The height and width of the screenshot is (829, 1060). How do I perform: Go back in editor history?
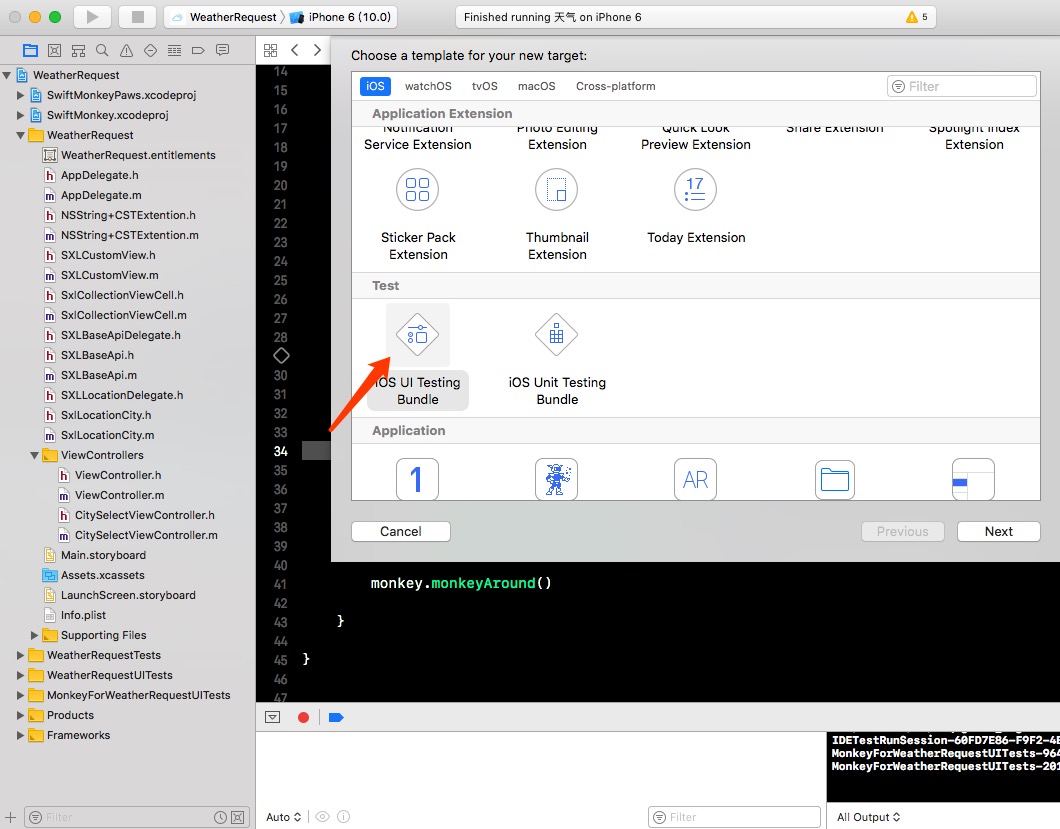[295, 50]
